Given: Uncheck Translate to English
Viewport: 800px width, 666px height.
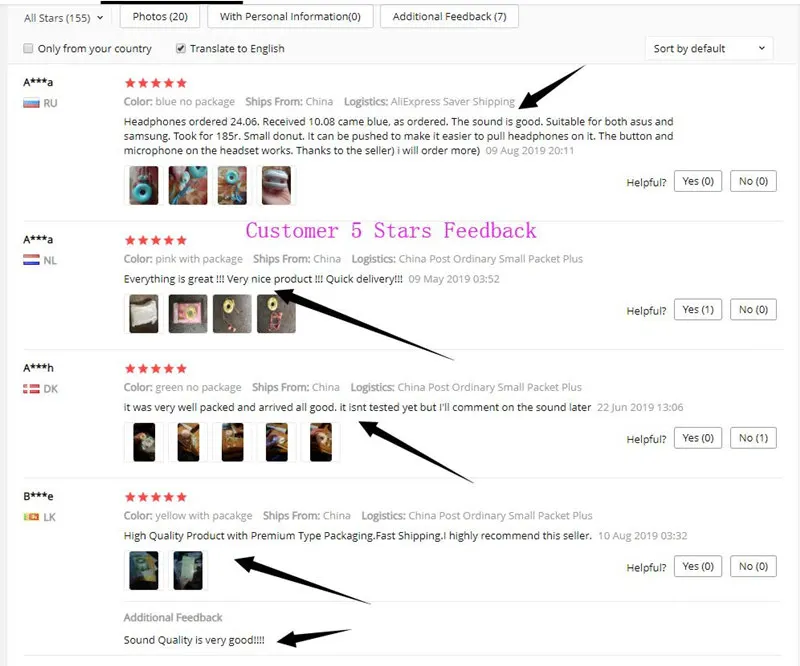Looking at the screenshot, I should coord(181,48).
